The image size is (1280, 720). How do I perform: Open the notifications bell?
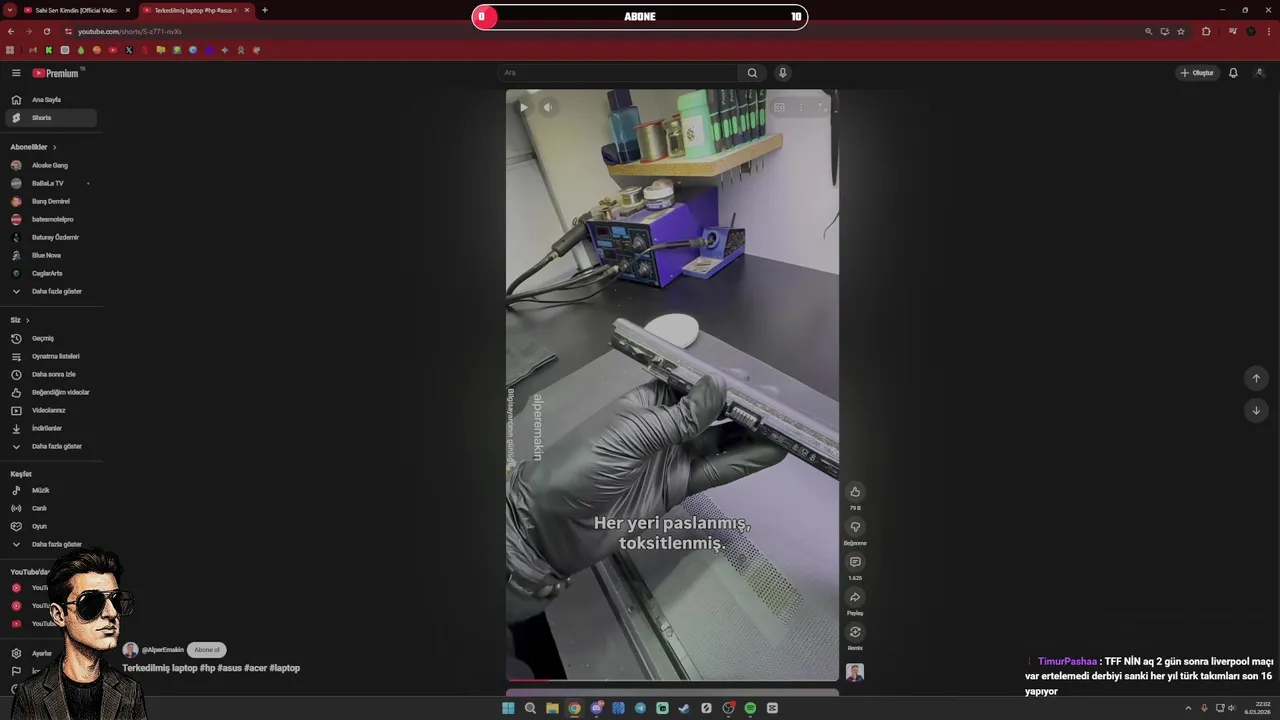(1233, 73)
